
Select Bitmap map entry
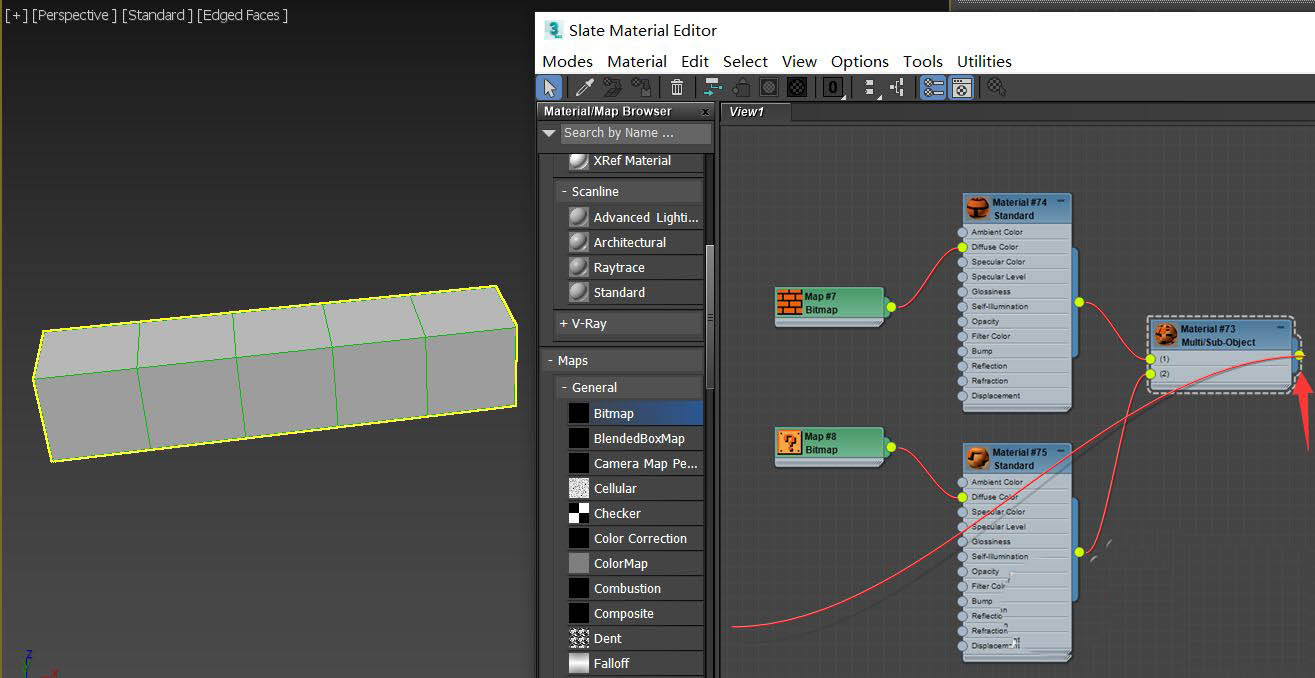(634, 413)
